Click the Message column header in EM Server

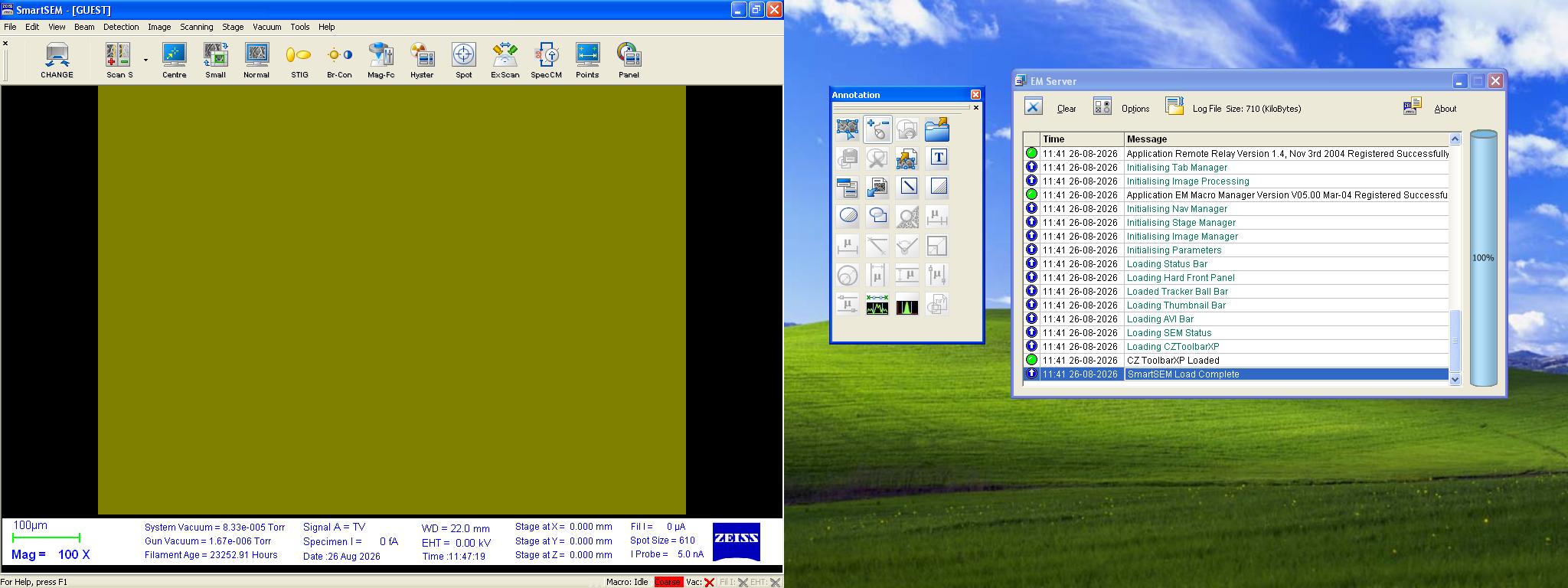[x=1286, y=139]
